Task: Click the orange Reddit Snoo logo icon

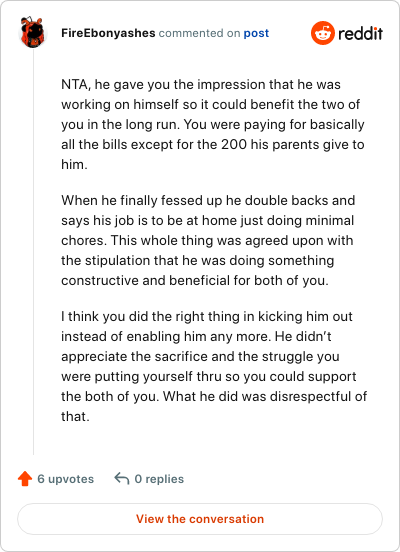Action: (x=323, y=33)
